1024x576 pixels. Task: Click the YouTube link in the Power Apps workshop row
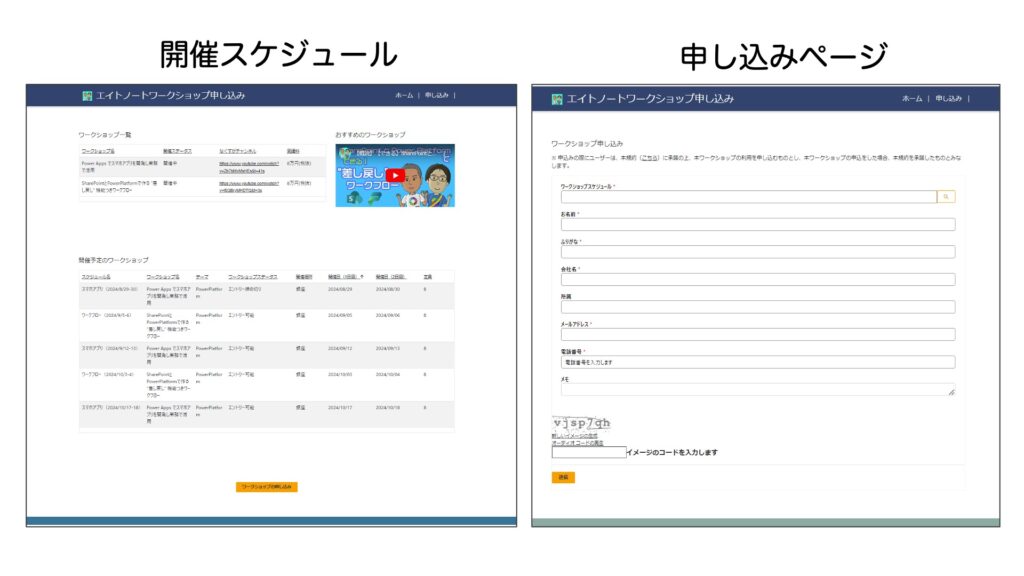point(249,167)
